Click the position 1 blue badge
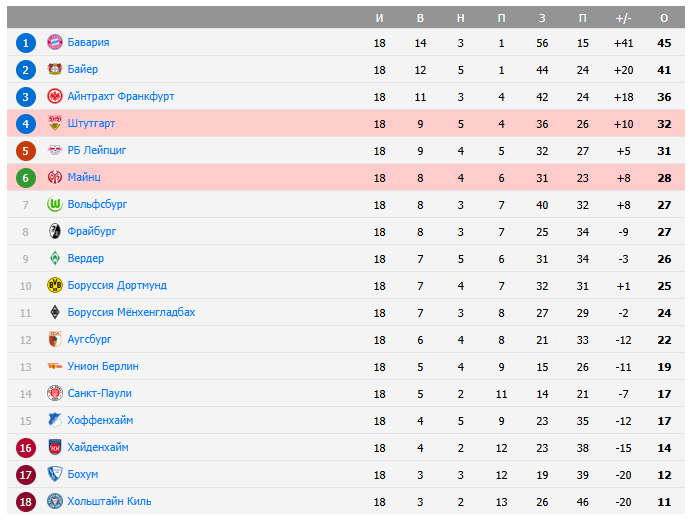Screen dimensions: 691x525 point(26,43)
